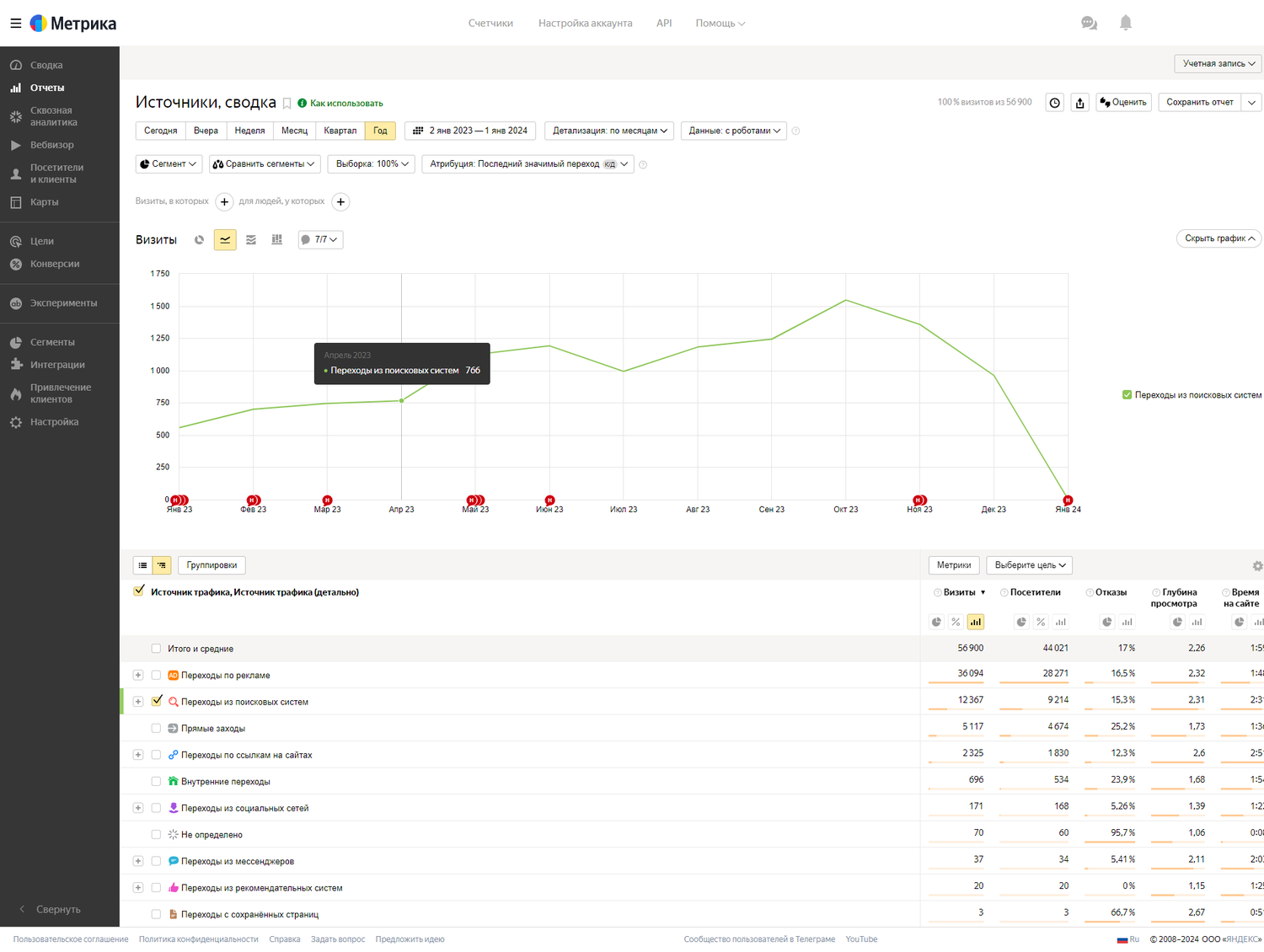Show bar display for Отказы column
1264x952 pixels.
[x=1127, y=622]
